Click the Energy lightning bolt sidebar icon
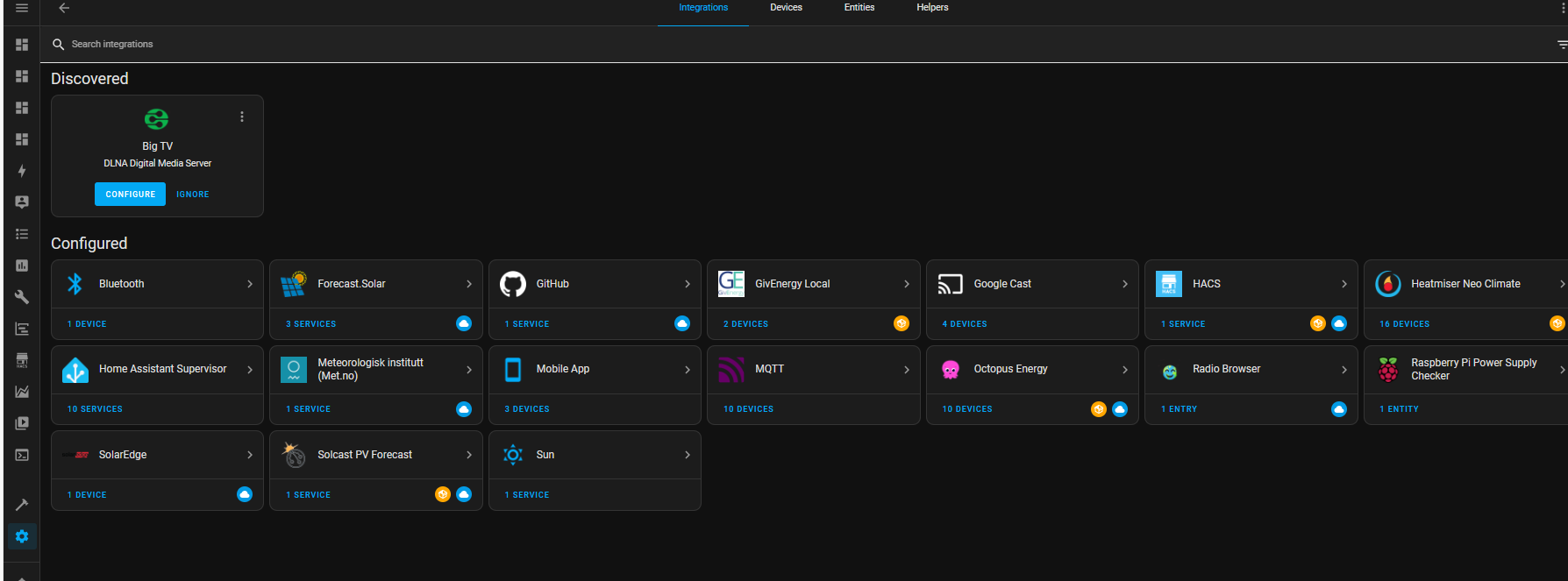This screenshot has height=581, width=1568. [x=22, y=171]
